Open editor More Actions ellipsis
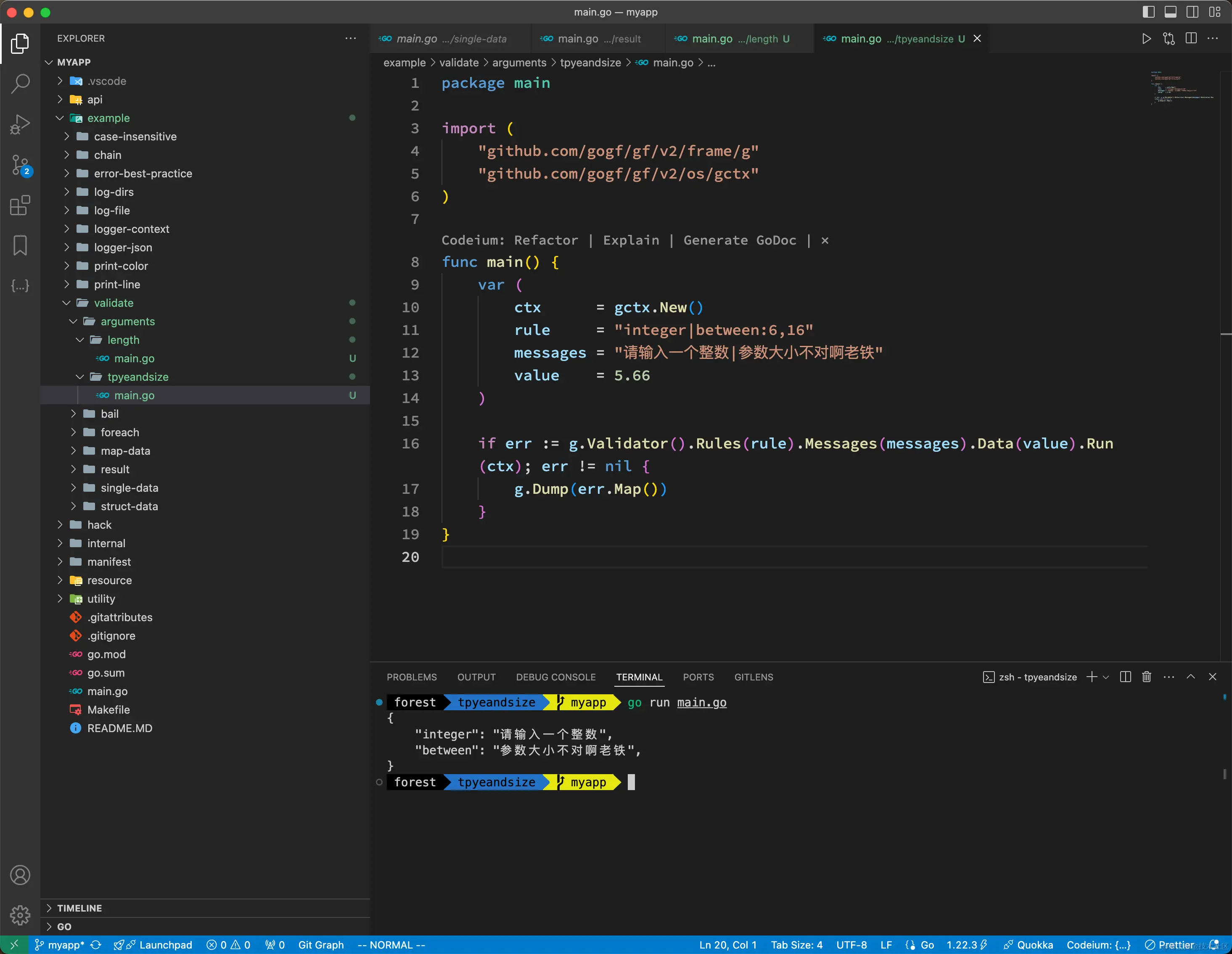1232x954 pixels. 1212,39
